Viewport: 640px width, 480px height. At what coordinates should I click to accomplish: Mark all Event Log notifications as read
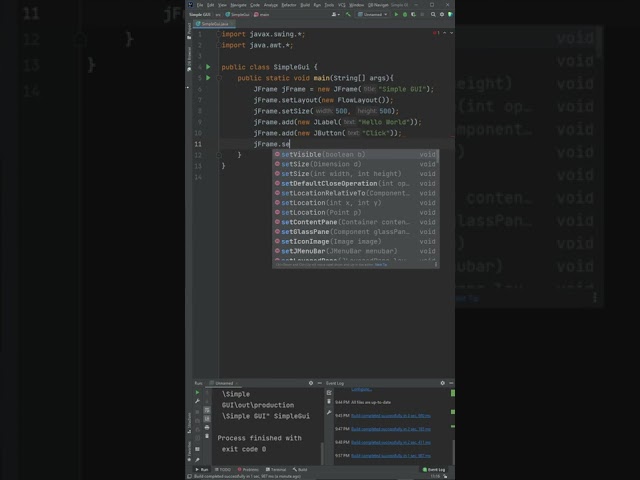(329, 392)
